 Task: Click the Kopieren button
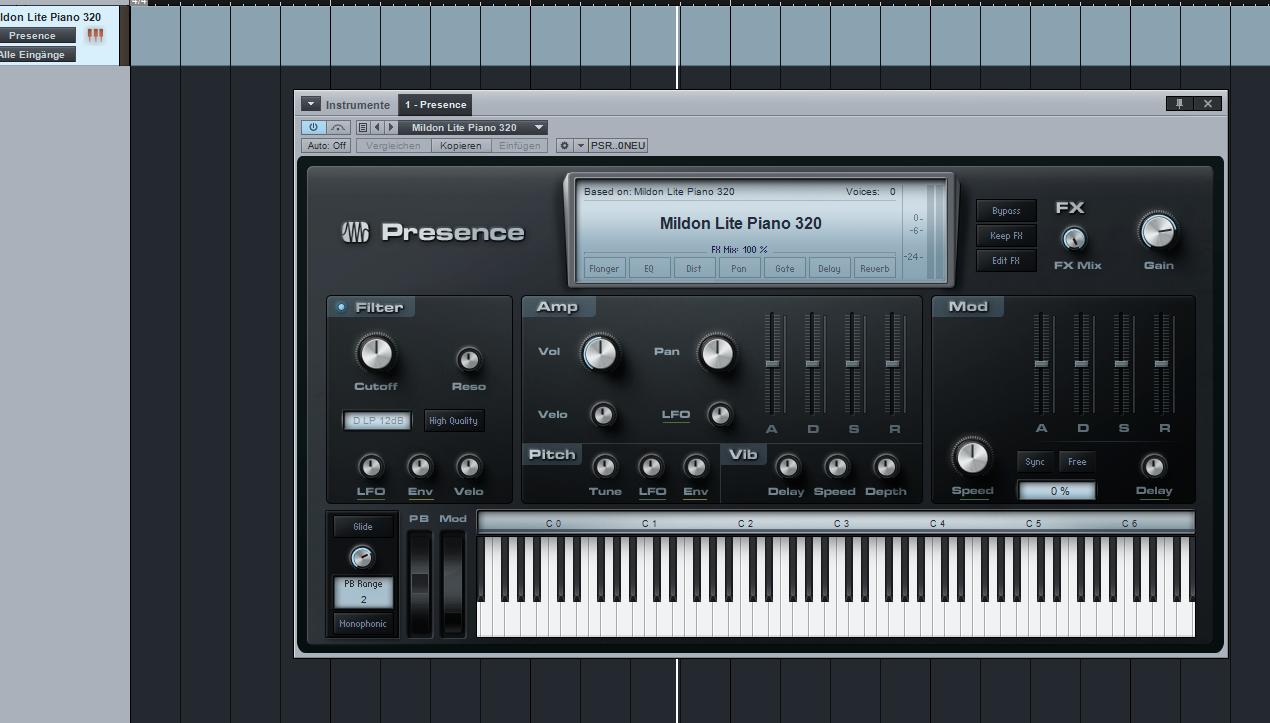click(x=460, y=145)
